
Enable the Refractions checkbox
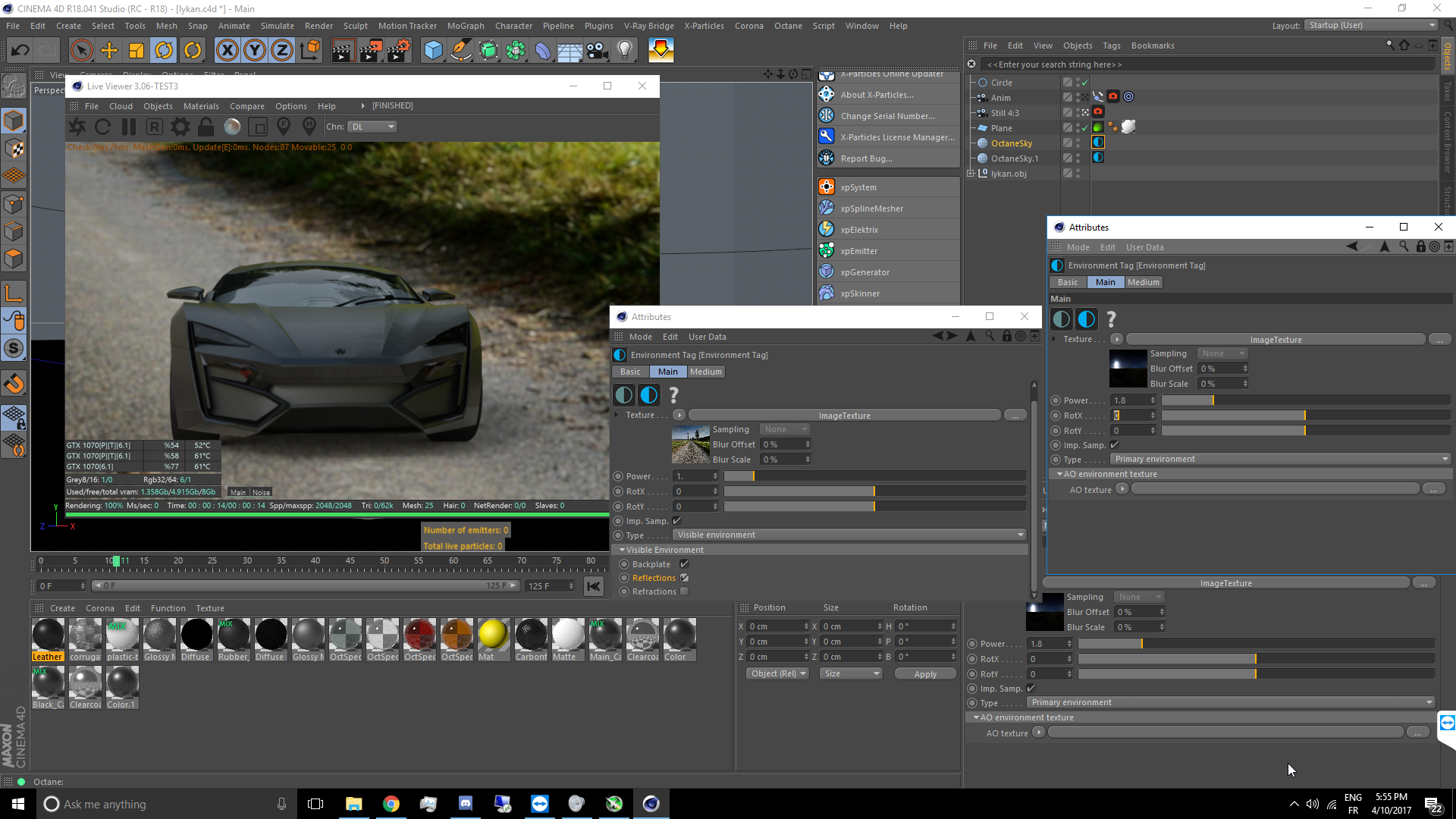coord(684,591)
